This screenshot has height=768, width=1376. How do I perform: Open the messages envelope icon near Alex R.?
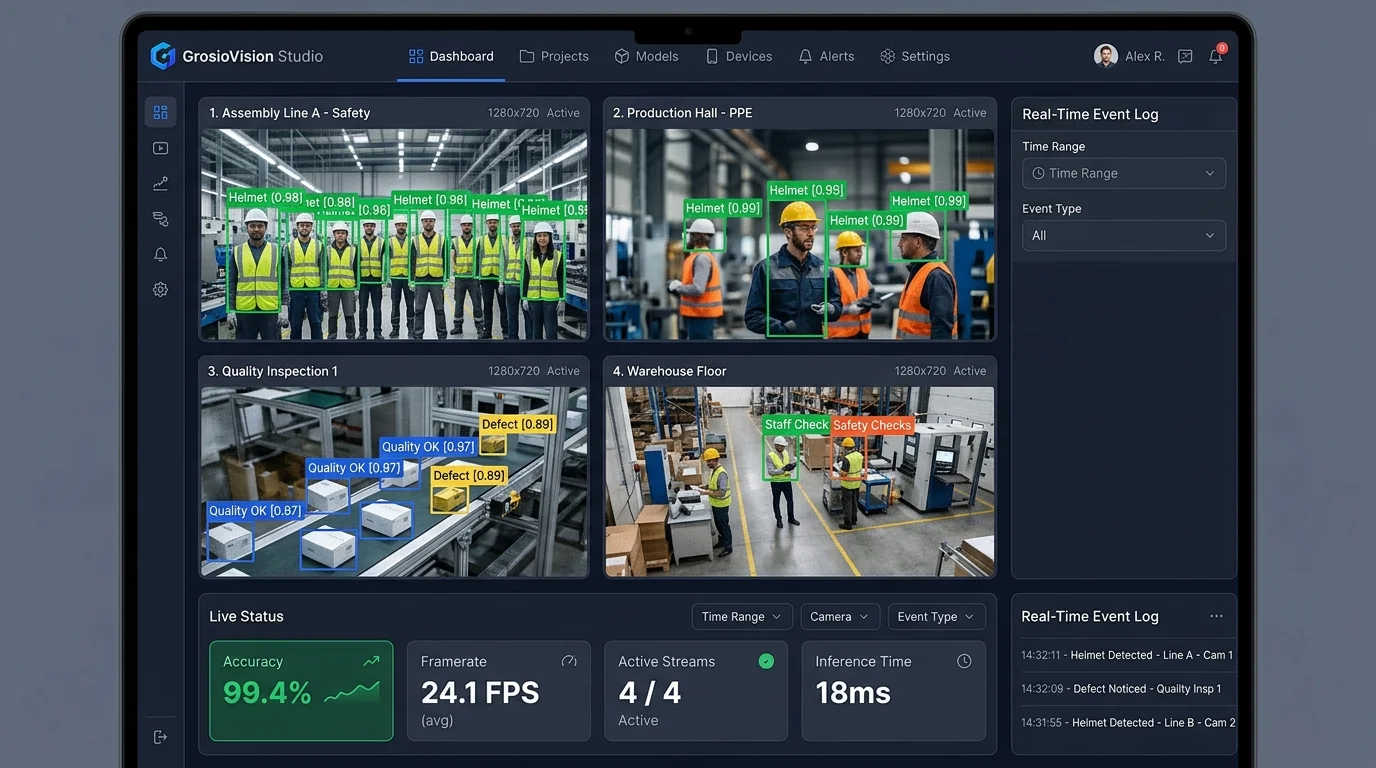pos(1185,57)
